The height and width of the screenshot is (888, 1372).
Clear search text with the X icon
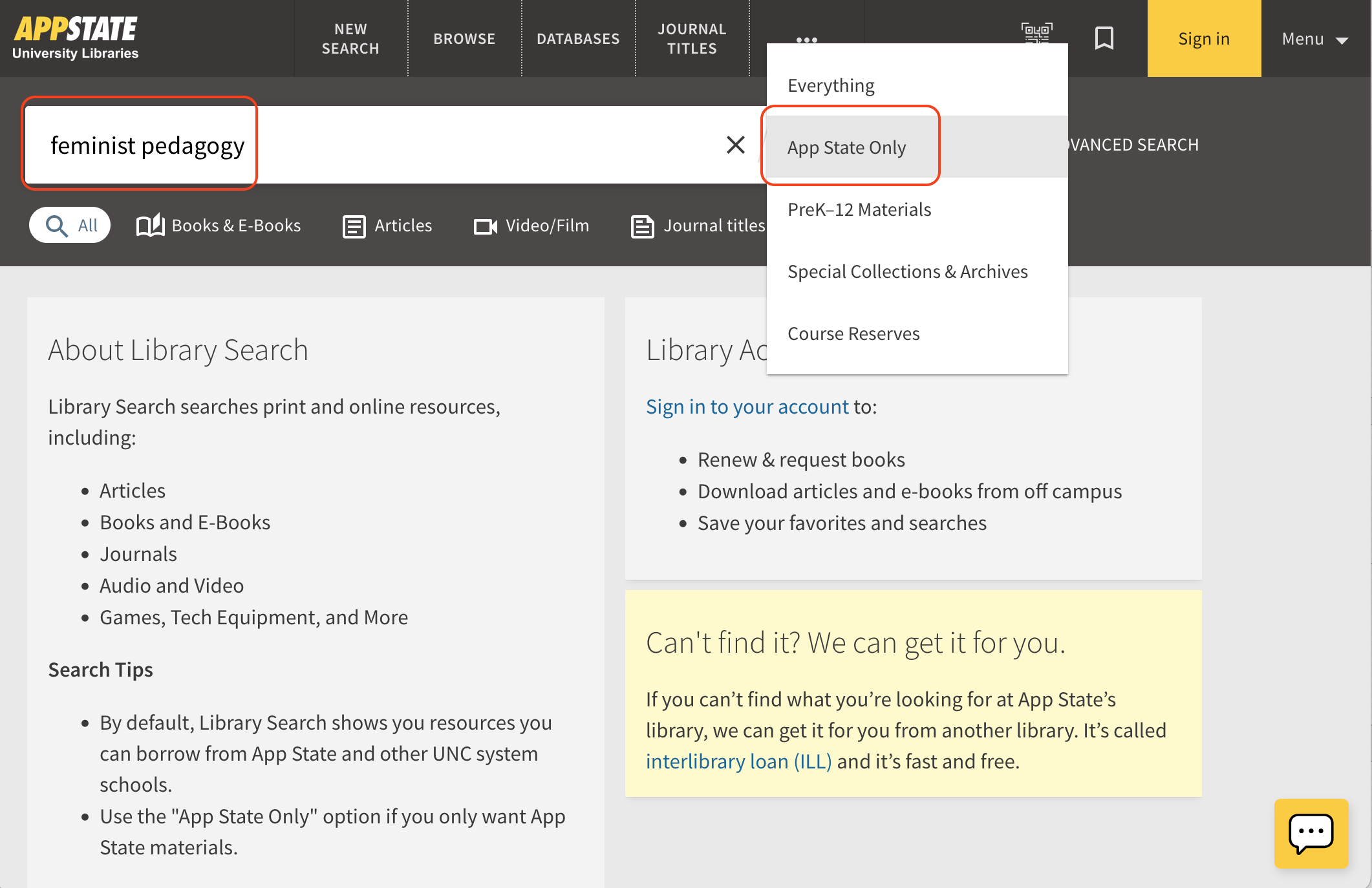pos(735,145)
